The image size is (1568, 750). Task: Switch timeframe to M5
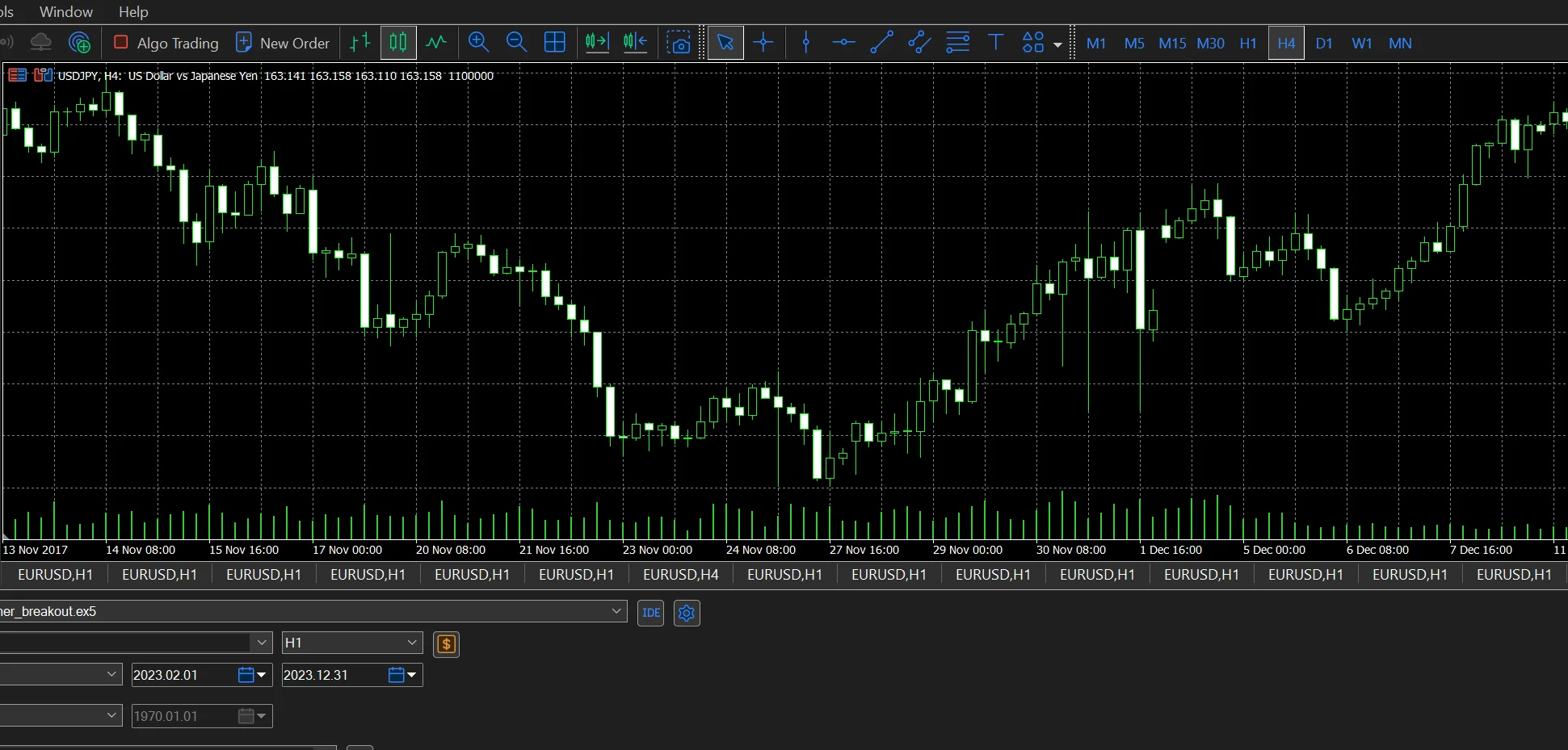tap(1134, 44)
